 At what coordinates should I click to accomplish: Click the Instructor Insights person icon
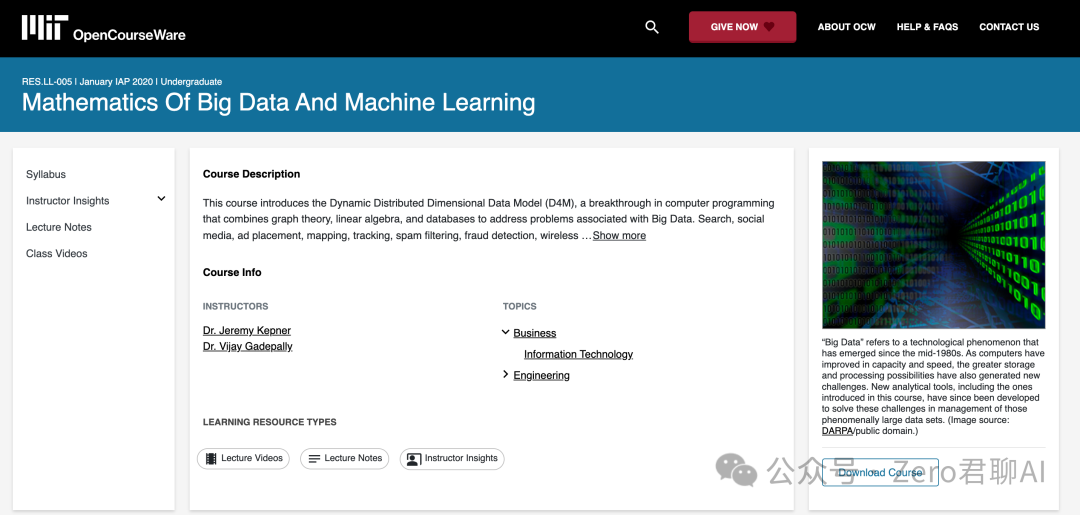click(x=414, y=459)
